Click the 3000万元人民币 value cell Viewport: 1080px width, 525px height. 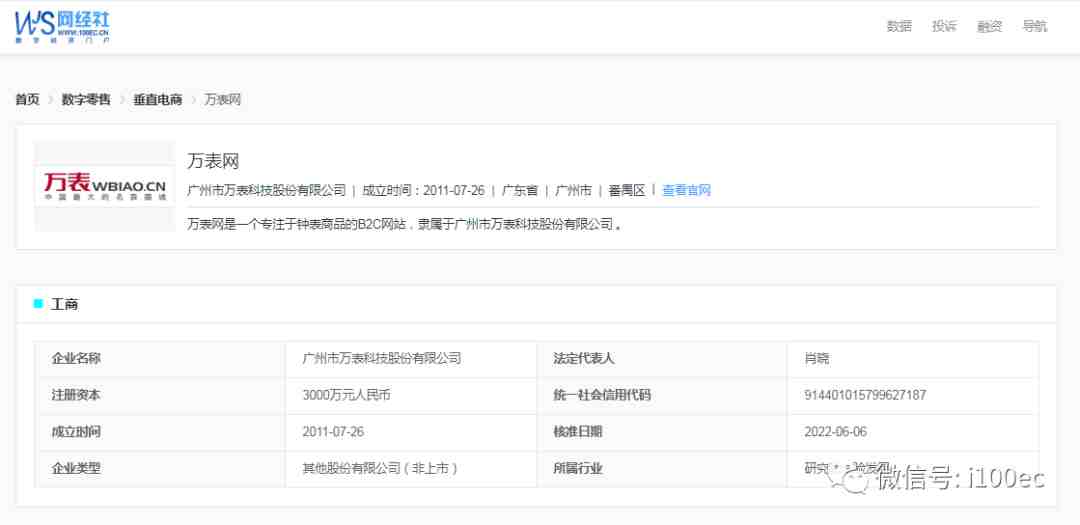click(x=411, y=395)
